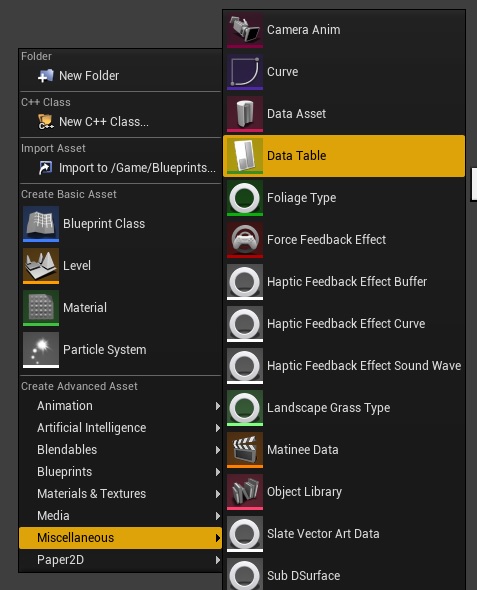This screenshot has width=477, height=590.
Task: Click the Particle System icon
Action: (x=41, y=350)
